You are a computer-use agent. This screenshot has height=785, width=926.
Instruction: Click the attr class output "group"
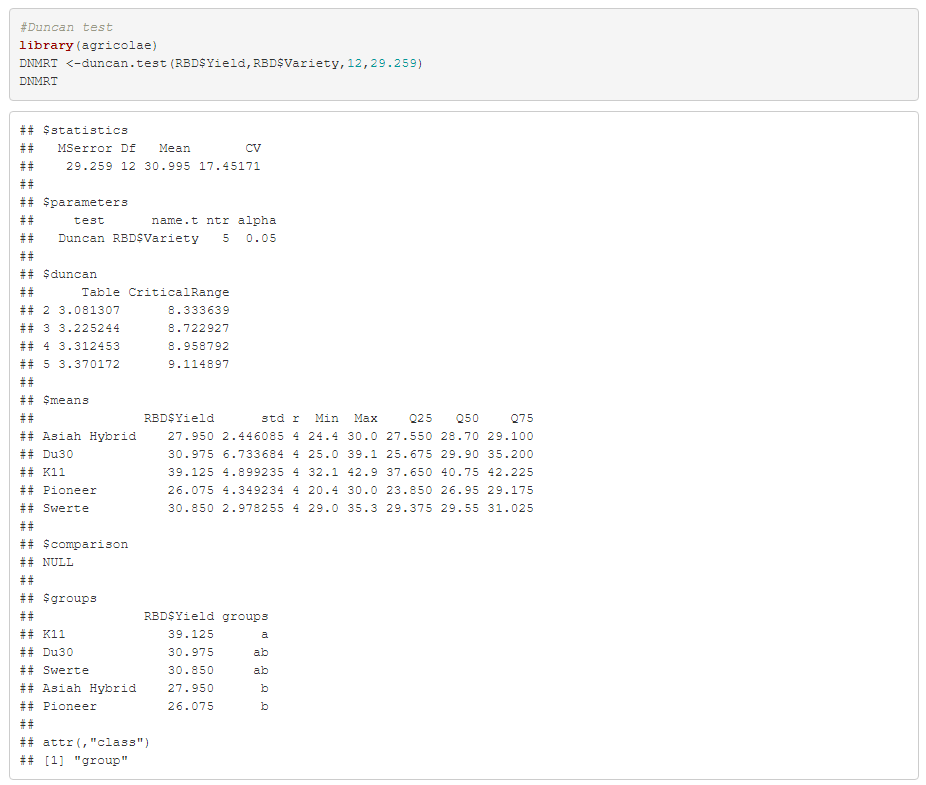pyautogui.click(x=87, y=760)
